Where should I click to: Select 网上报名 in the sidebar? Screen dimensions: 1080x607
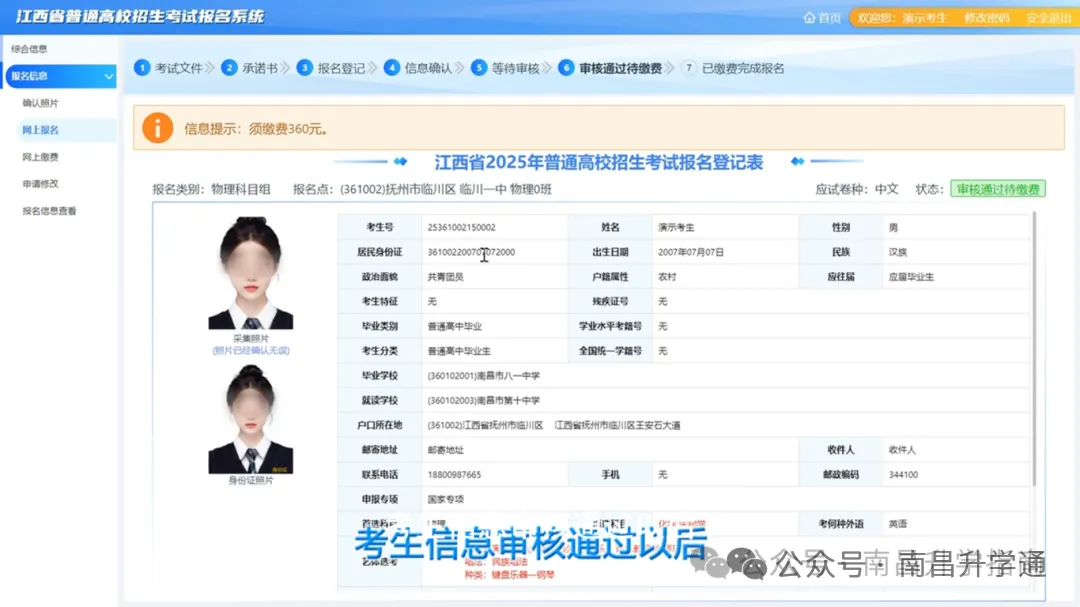pyautogui.click(x=40, y=130)
